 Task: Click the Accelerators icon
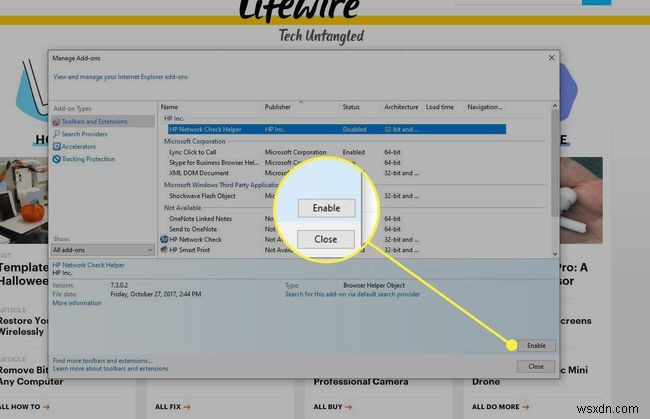coord(56,146)
